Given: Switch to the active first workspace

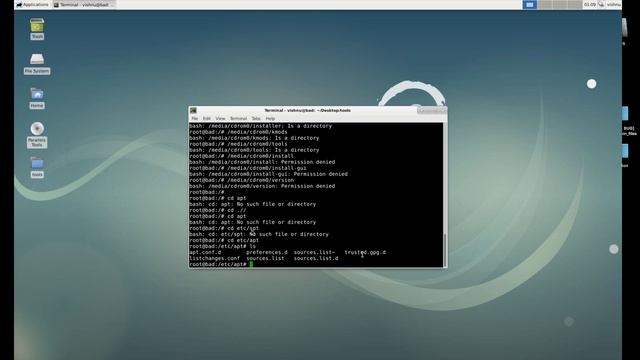Looking at the screenshot, I should (529, 4).
